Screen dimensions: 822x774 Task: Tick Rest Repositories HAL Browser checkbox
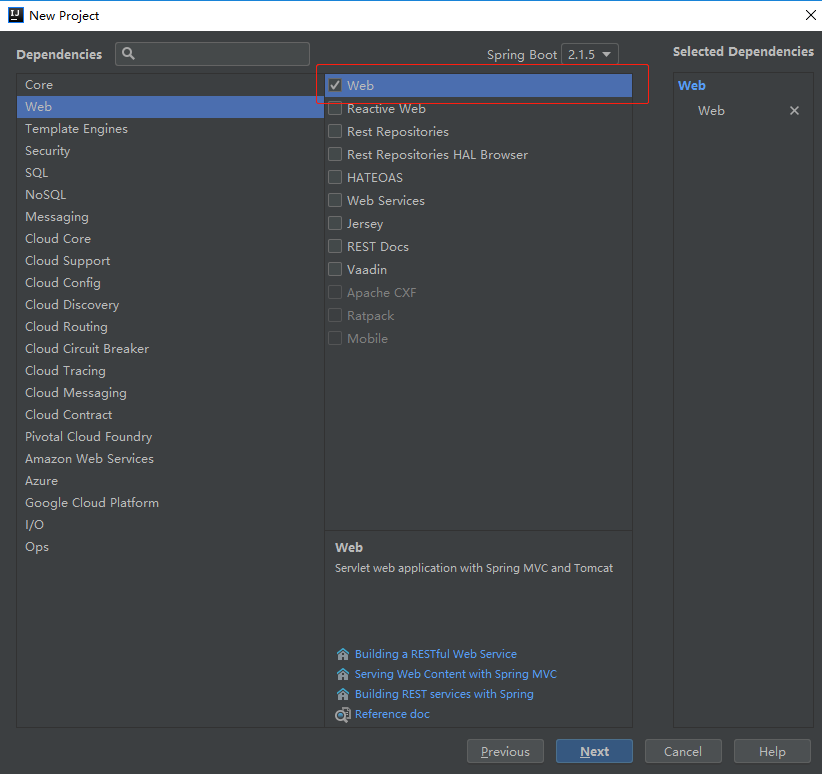pyautogui.click(x=335, y=154)
